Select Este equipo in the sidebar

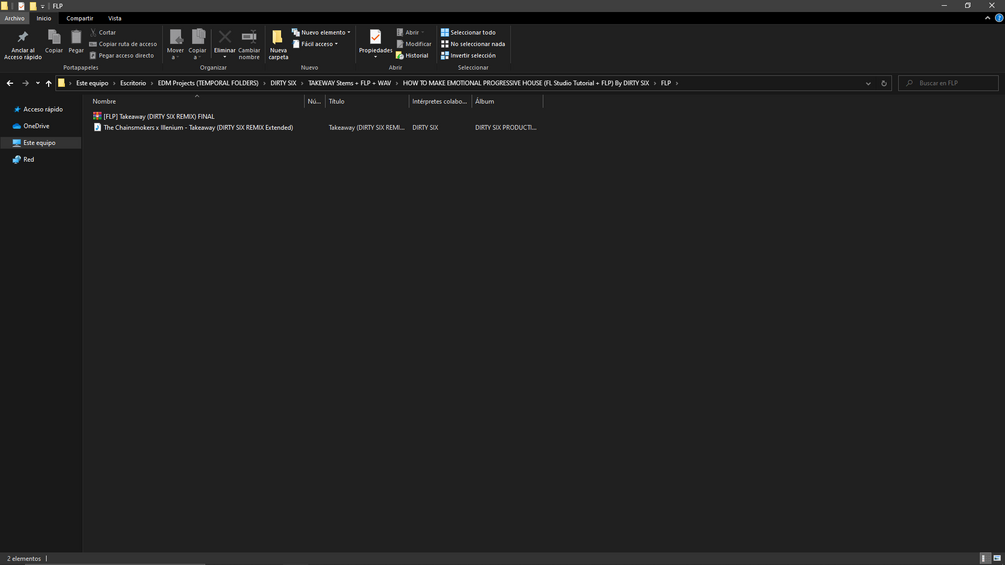[x=40, y=143]
